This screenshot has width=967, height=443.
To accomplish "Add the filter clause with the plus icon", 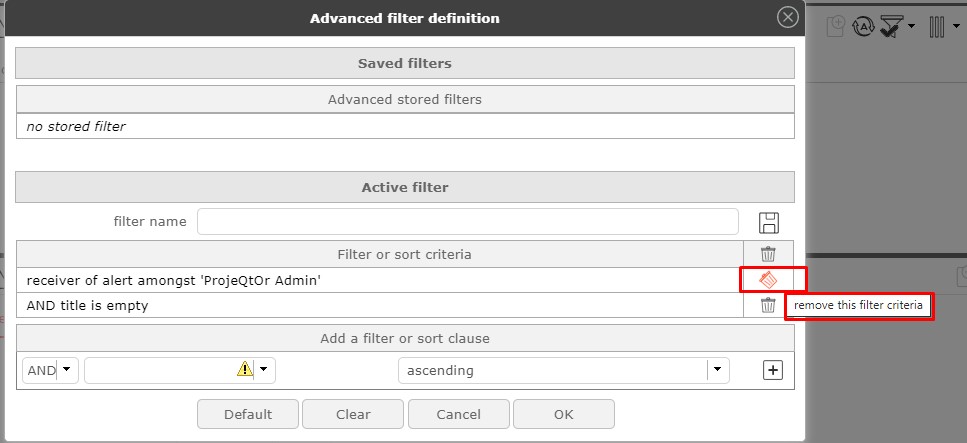I will tap(772, 370).
